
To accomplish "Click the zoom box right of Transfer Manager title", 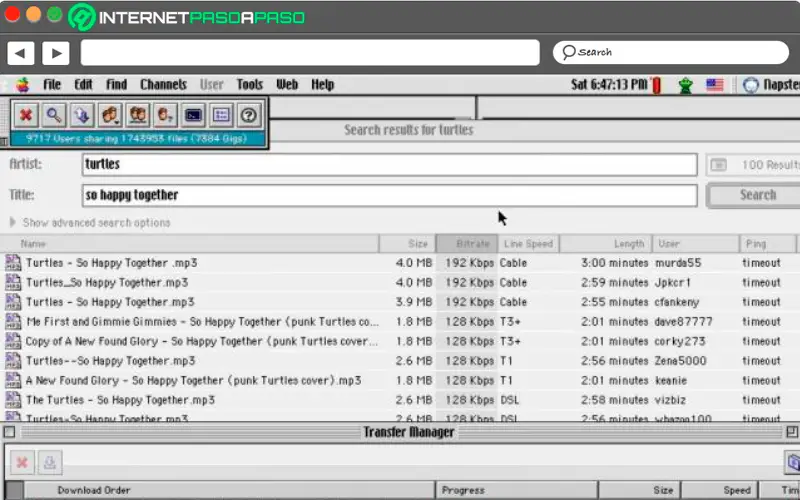I will click(792, 432).
